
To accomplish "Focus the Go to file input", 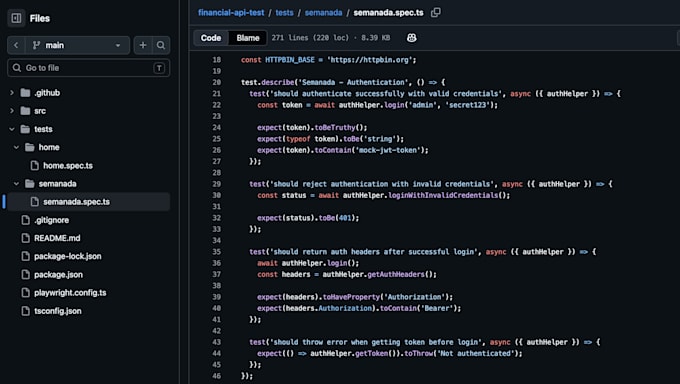I will [x=88, y=68].
